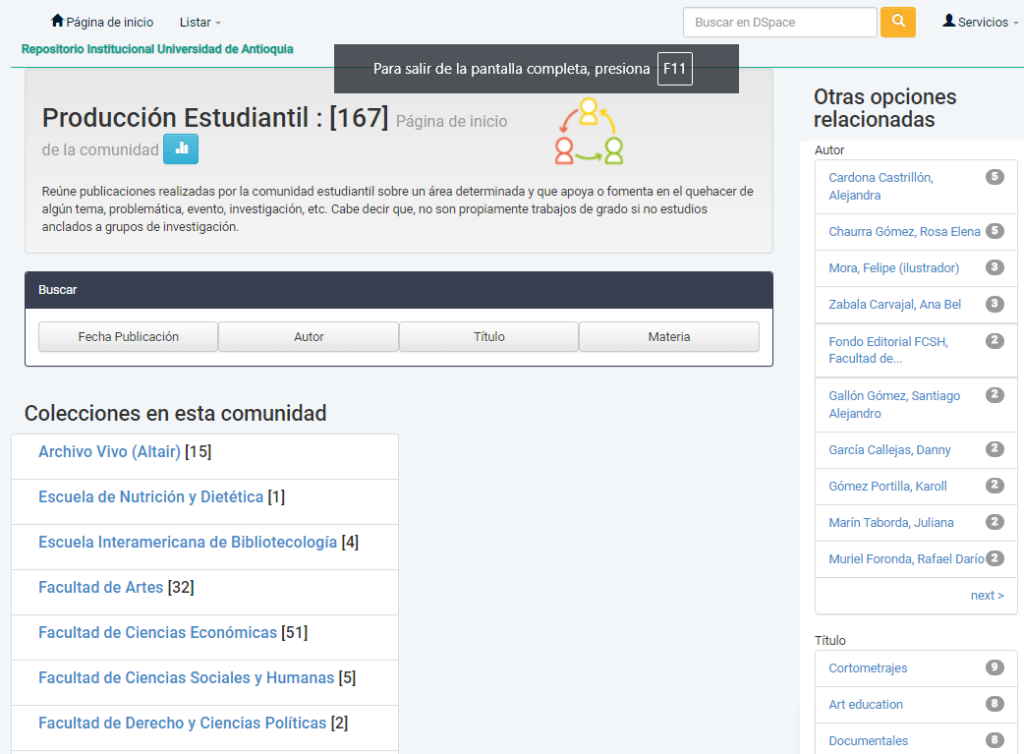Browse by Materia button
The width and height of the screenshot is (1024, 754).
669,337
